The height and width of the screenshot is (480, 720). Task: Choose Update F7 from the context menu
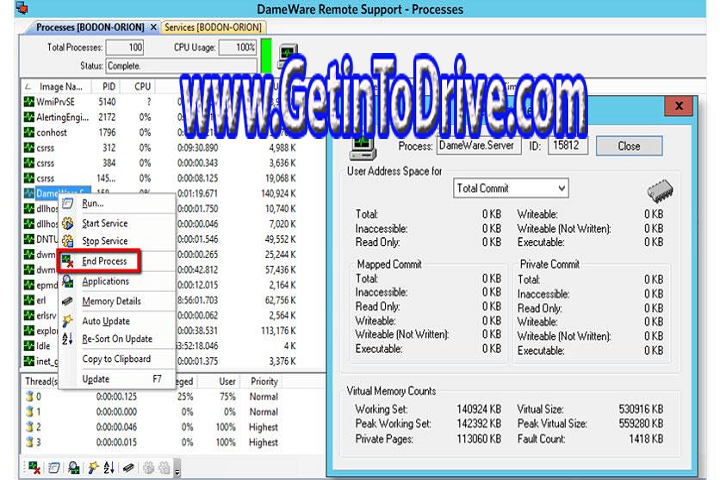point(118,379)
